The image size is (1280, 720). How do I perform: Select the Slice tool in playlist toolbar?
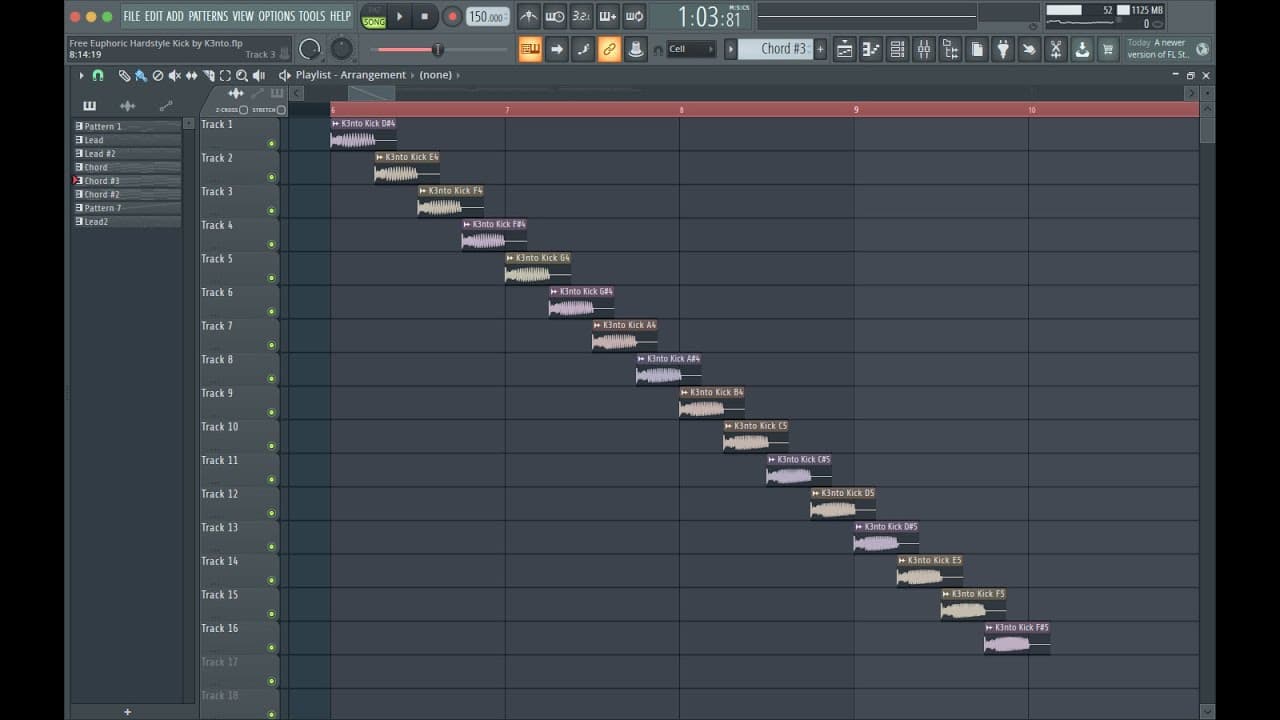pos(209,75)
